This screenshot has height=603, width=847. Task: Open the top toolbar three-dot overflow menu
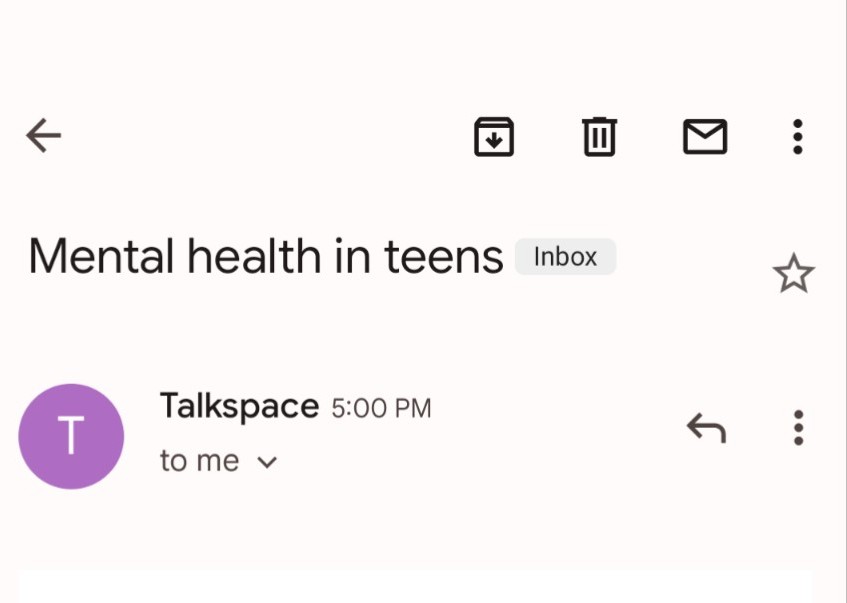pos(798,137)
